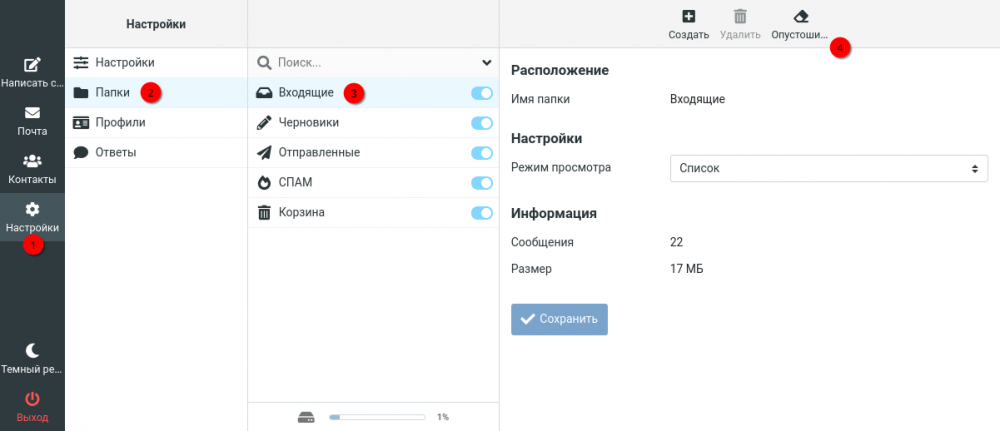Open Contacts via people icon
1000x431 pixels.
(x=32, y=161)
